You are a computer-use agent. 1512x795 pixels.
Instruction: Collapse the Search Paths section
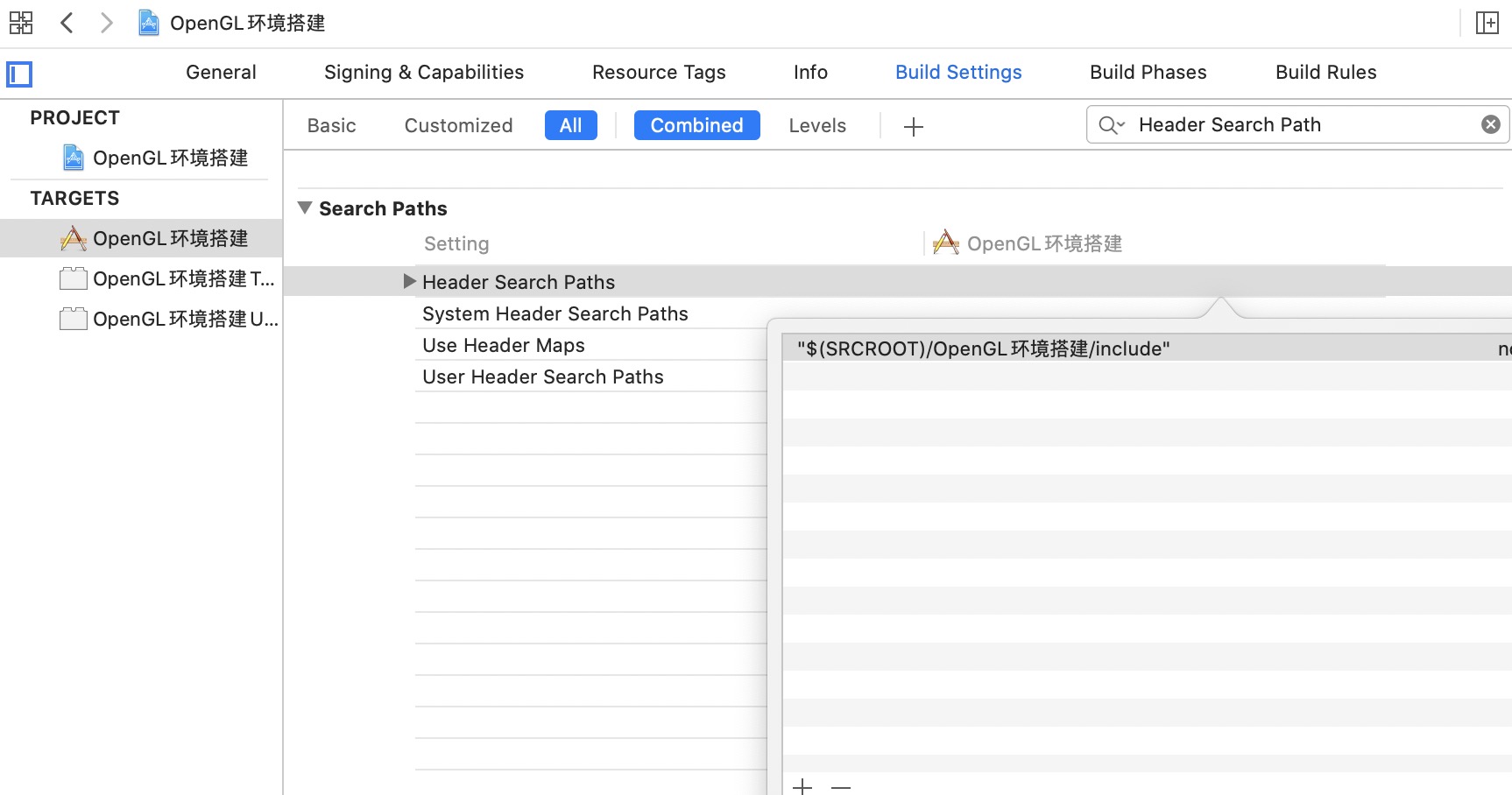[x=305, y=208]
